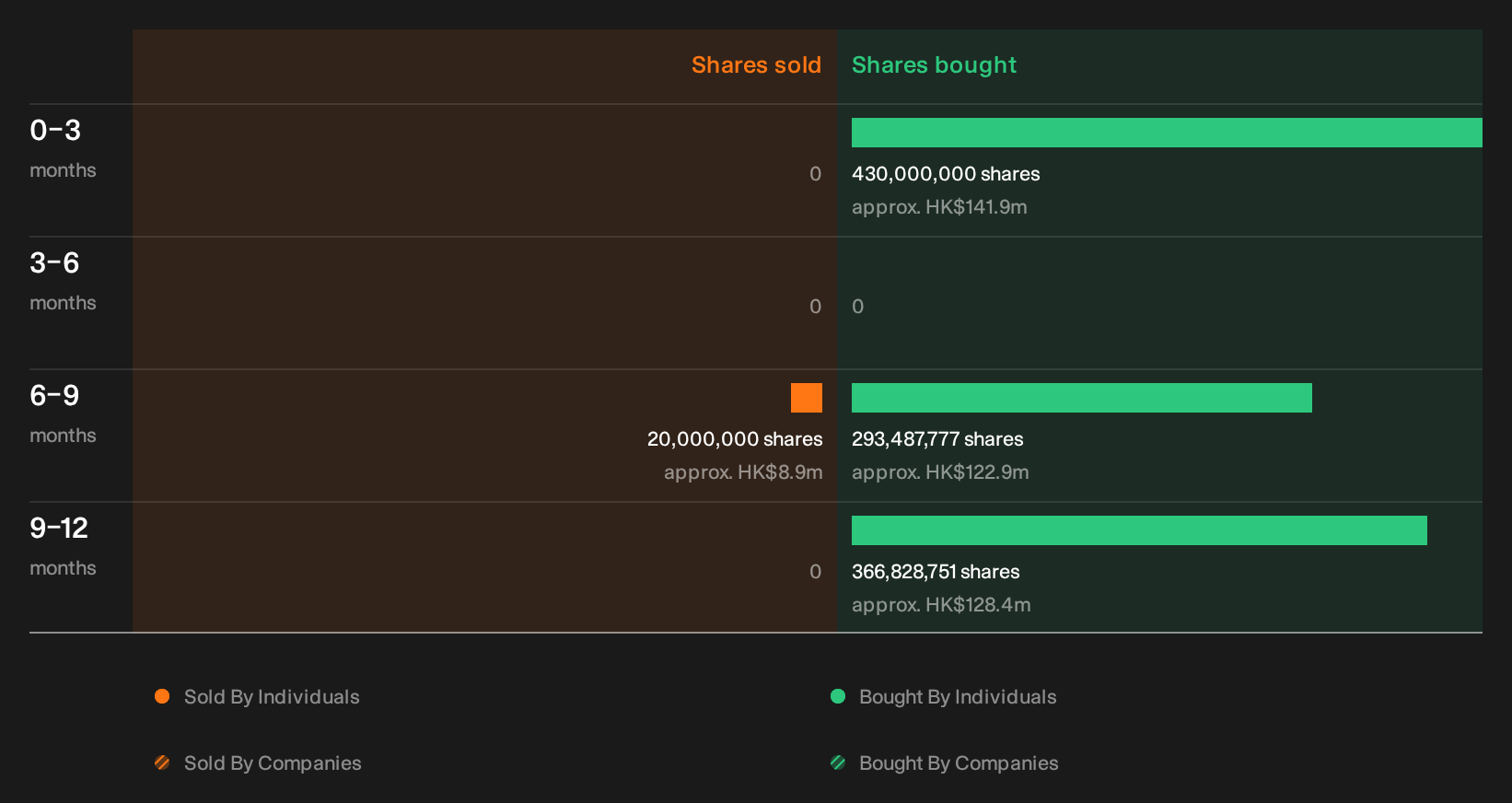Select the approx. HK$128.4m value
Viewport: 1512px width, 803px height.
coord(941,605)
